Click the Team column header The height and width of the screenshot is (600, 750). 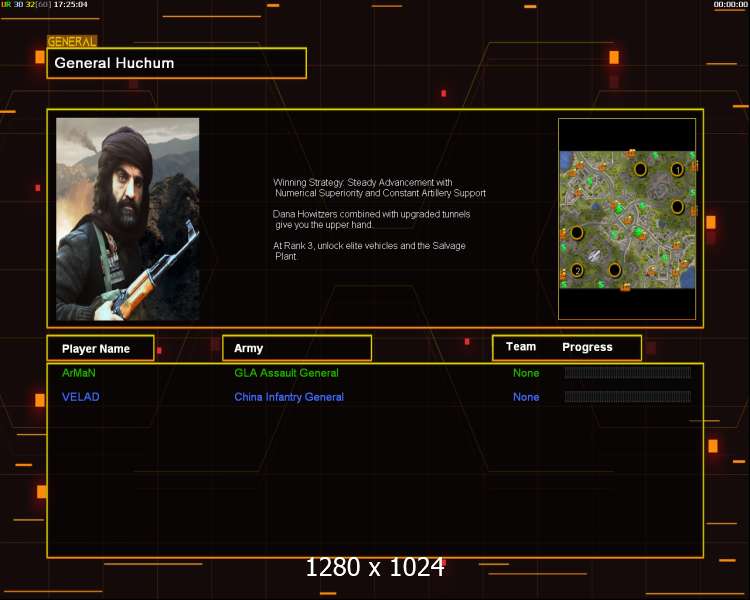521,347
